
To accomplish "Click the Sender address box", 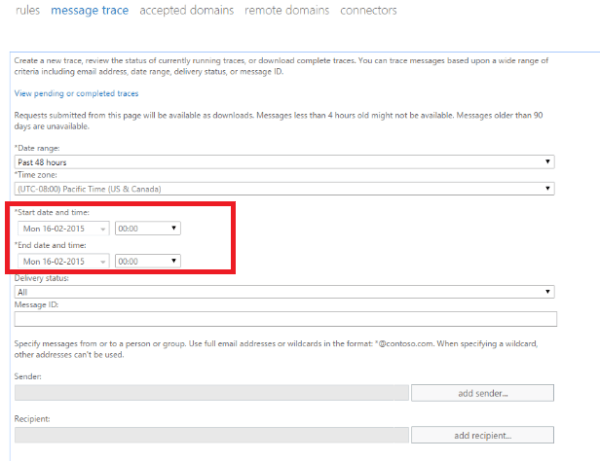I will tap(211, 393).
